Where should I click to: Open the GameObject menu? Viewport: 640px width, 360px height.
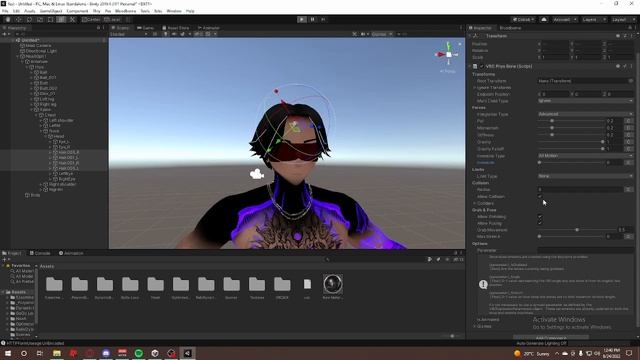click(x=51, y=11)
